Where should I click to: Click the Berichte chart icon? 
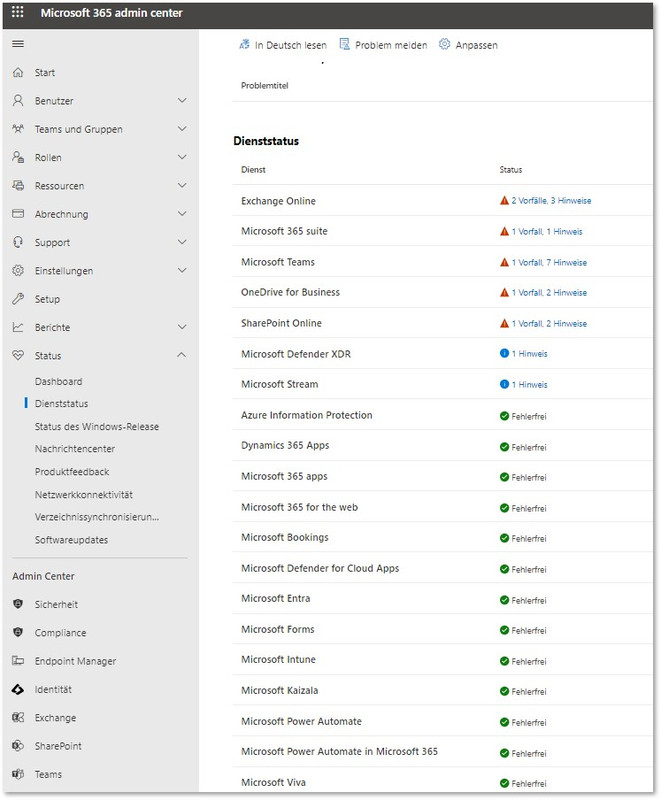(18, 327)
